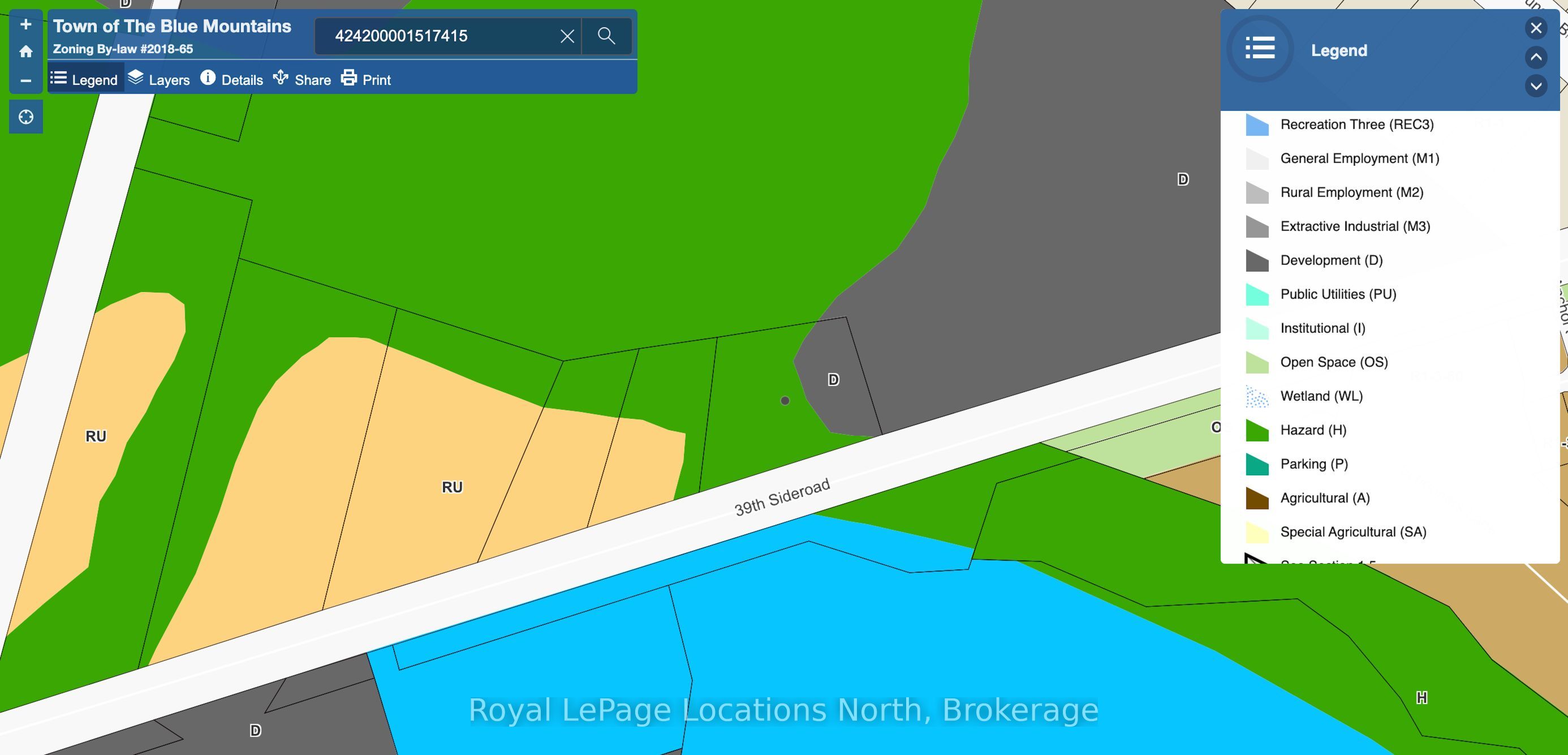
Task: Open the Layers tab
Action: point(159,79)
